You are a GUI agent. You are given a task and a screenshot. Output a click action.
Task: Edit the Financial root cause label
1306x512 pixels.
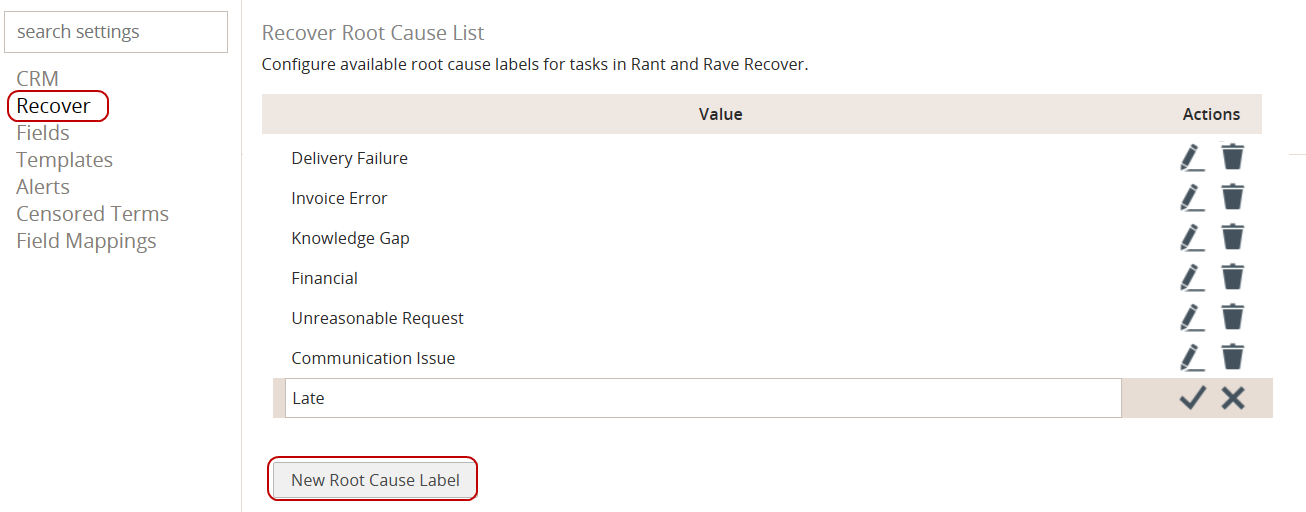pyautogui.click(x=1190, y=278)
